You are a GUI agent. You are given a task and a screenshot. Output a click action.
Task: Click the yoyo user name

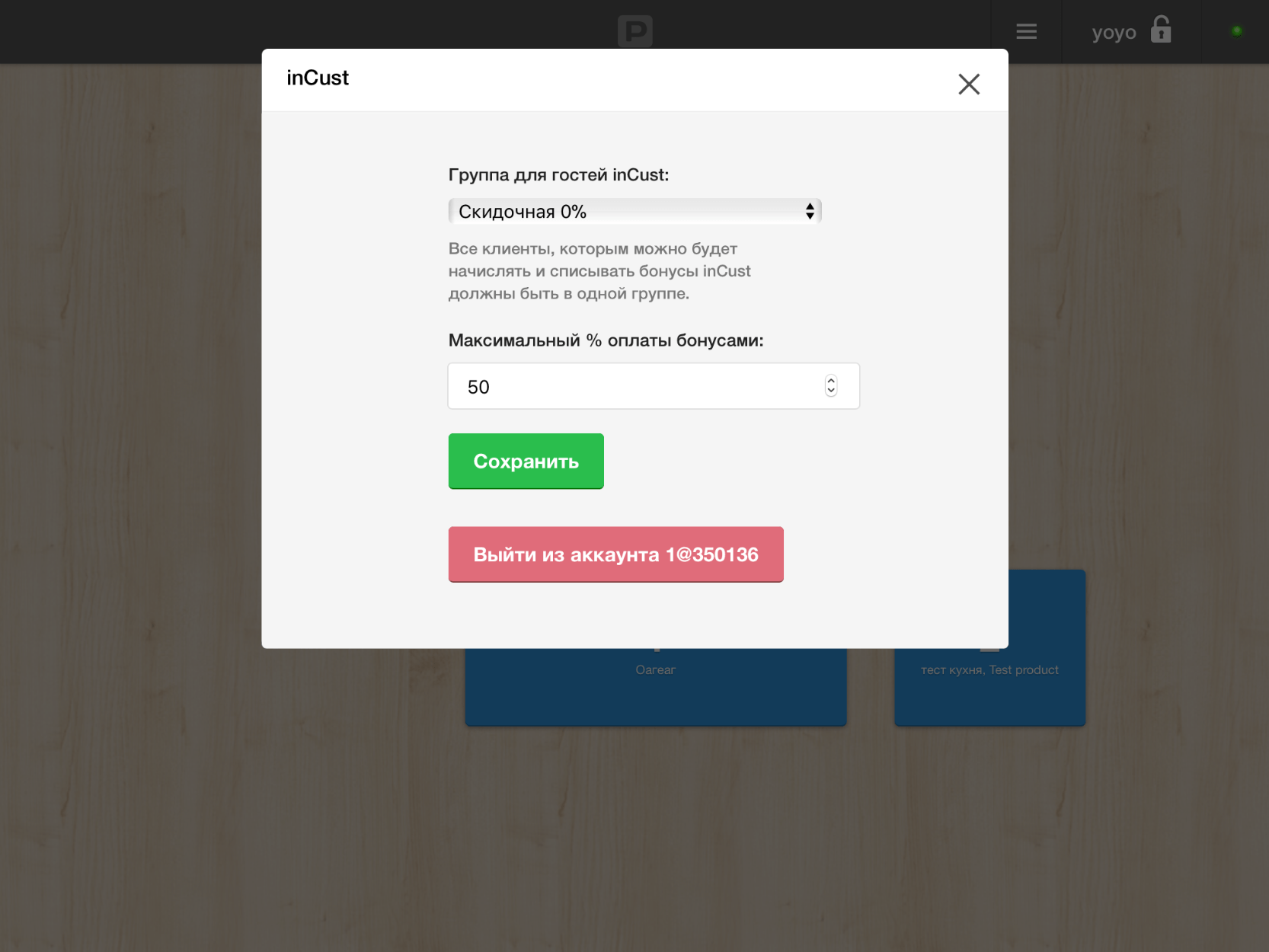(1114, 33)
